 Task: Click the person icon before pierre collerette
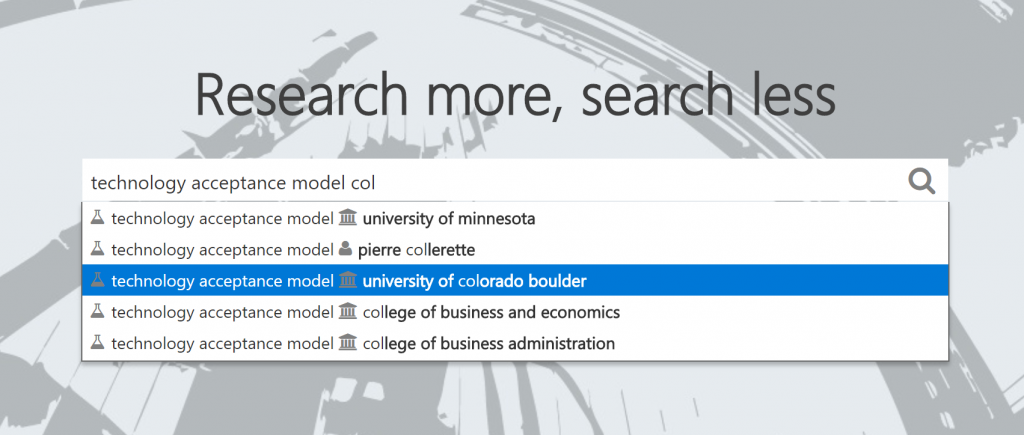pyautogui.click(x=346, y=249)
